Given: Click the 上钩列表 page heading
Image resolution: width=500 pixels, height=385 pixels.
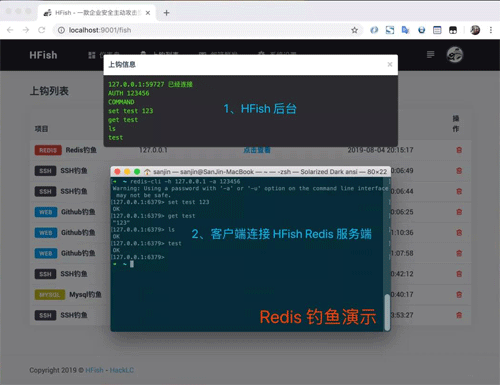Looking at the screenshot, I should [x=49, y=91].
